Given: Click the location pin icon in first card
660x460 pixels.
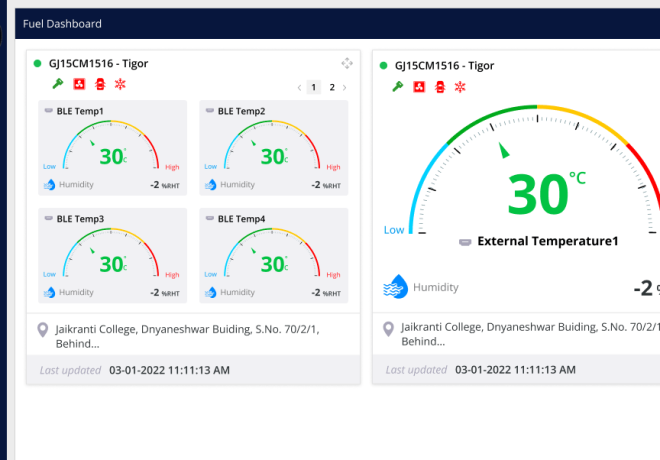Looking at the screenshot, I should point(42,330).
